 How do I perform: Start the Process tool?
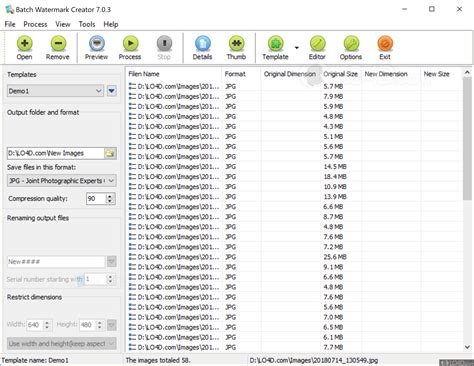point(130,48)
